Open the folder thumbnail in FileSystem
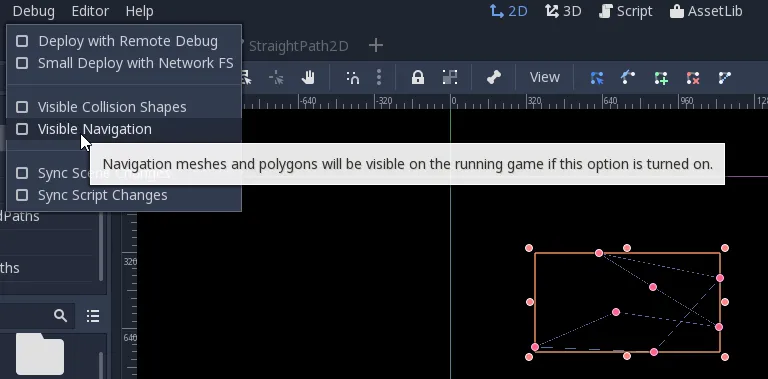Viewport: 768px width, 379px height. point(40,354)
